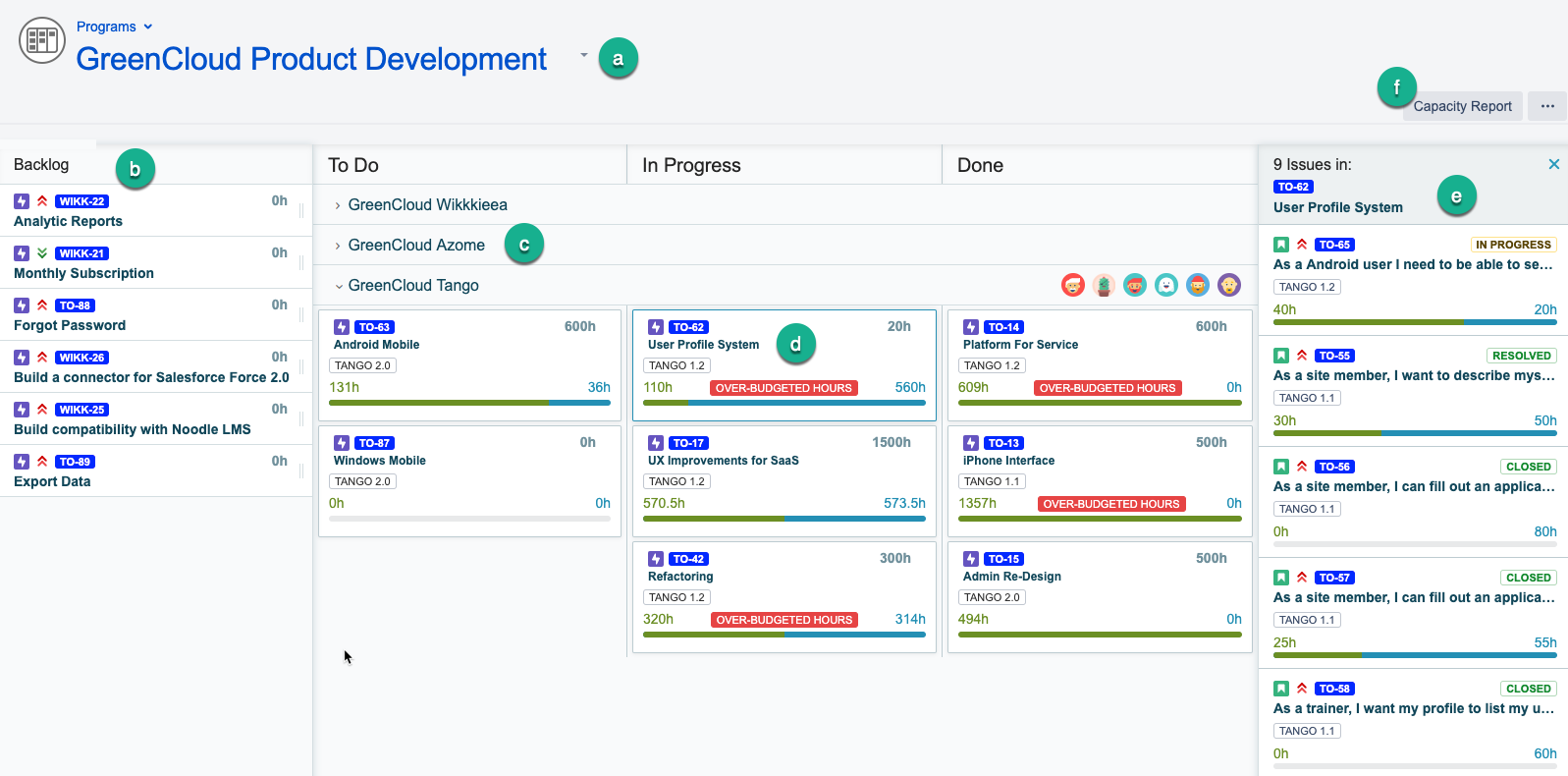This screenshot has height=776, width=1568.
Task: Click the purple avatar in GreenCloud Tango row
Action: pyautogui.click(x=1229, y=285)
